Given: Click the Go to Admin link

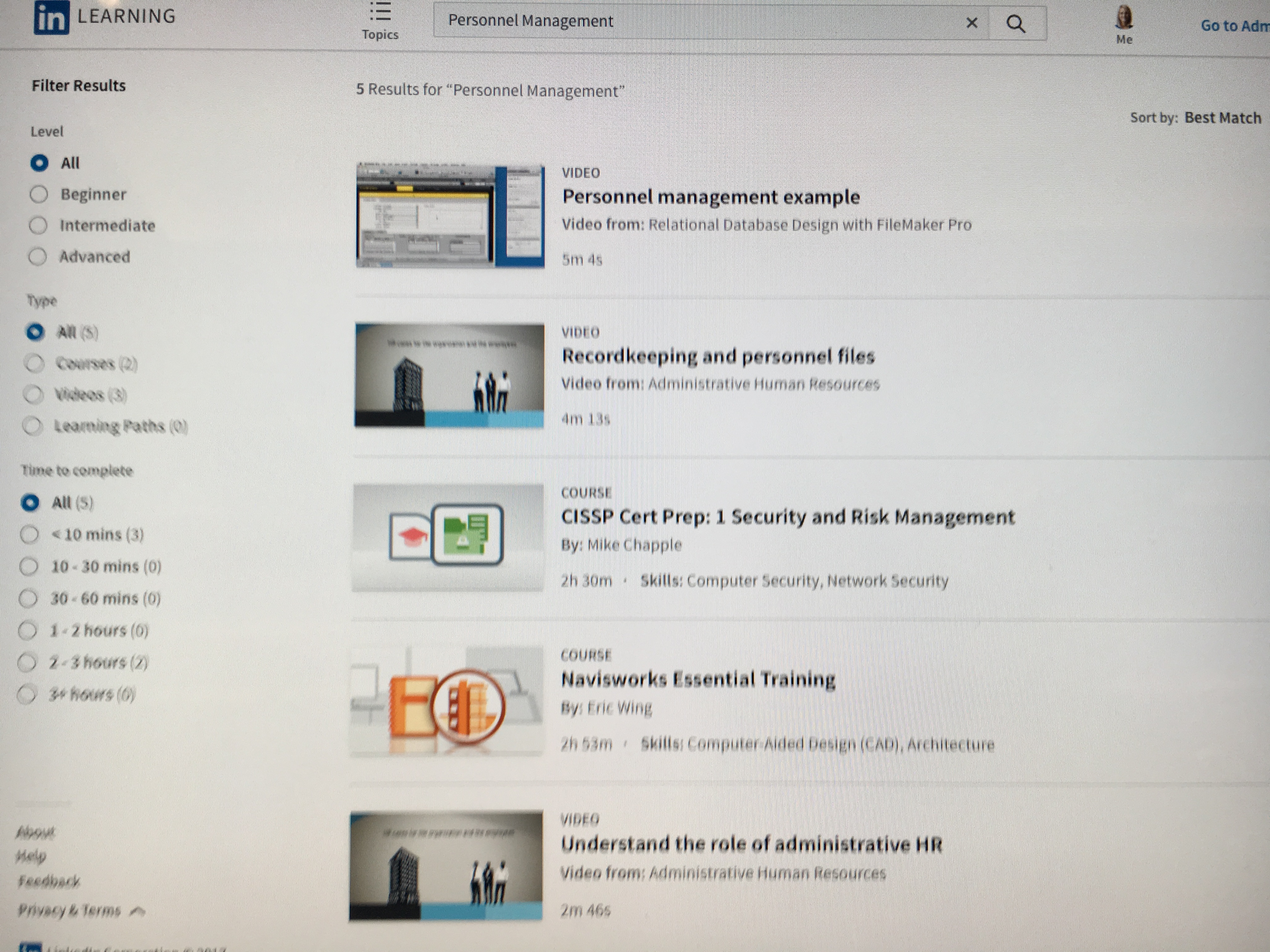Looking at the screenshot, I should (x=1234, y=26).
